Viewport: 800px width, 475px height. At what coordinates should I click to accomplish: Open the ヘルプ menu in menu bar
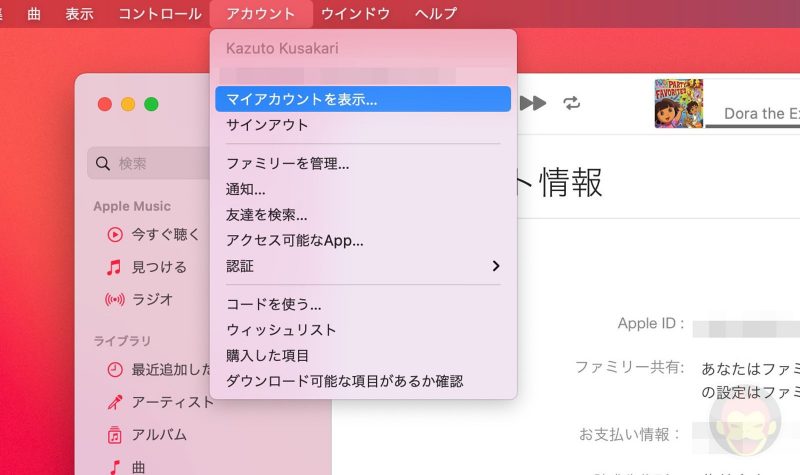tap(435, 14)
